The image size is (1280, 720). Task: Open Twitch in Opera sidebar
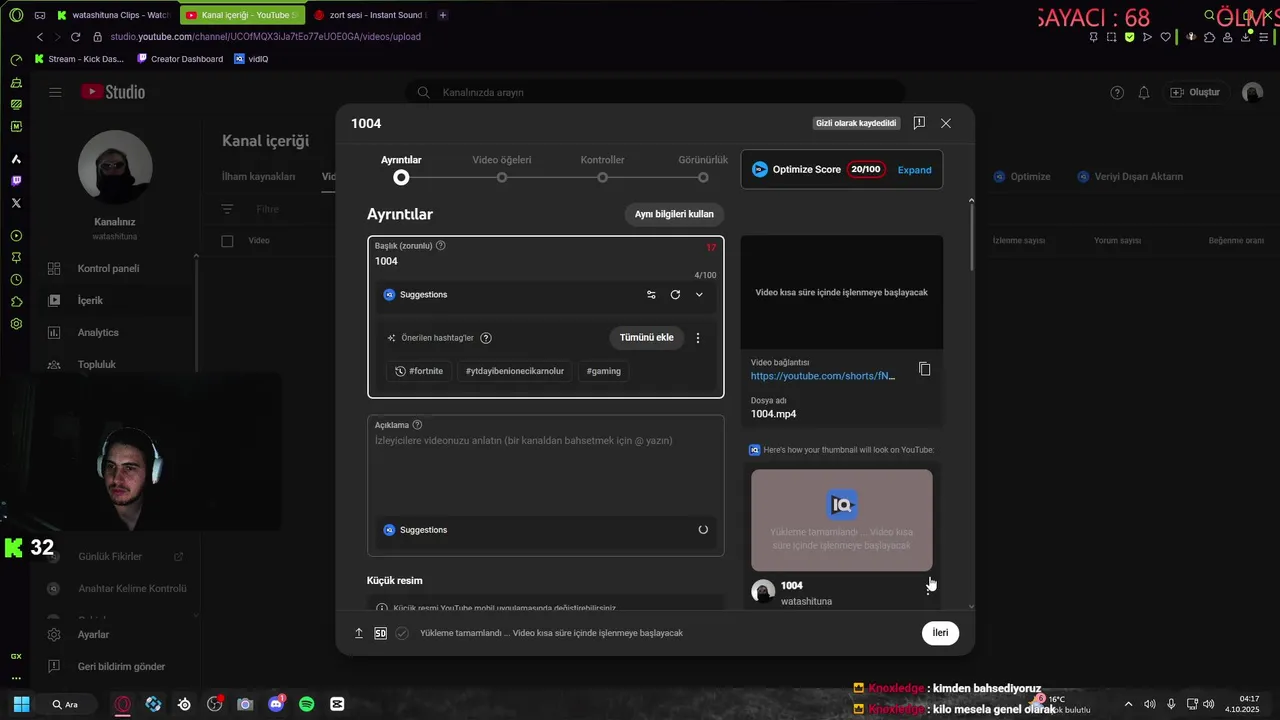point(16,181)
